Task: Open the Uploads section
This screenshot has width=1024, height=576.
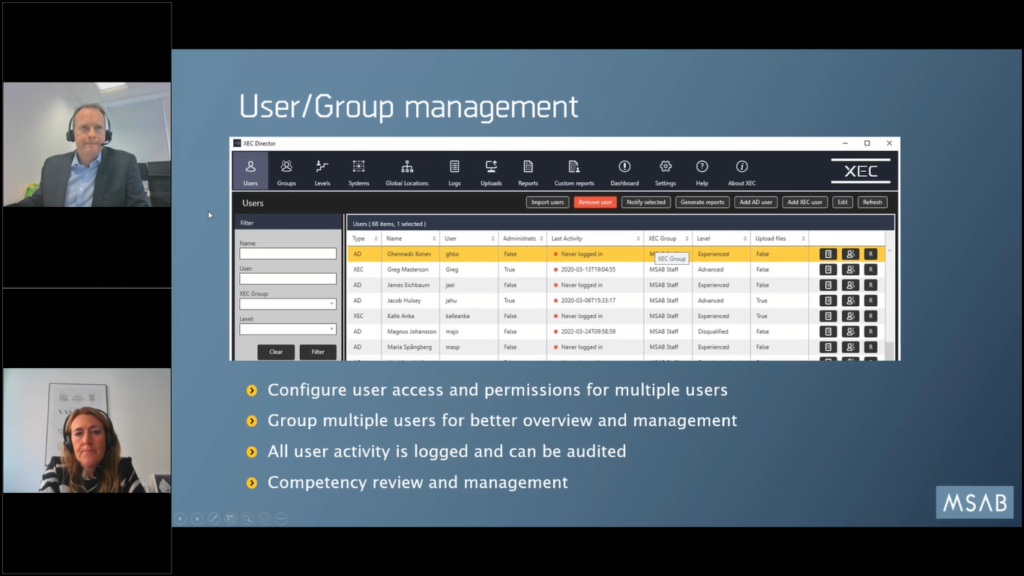Action: coord(491,172)
